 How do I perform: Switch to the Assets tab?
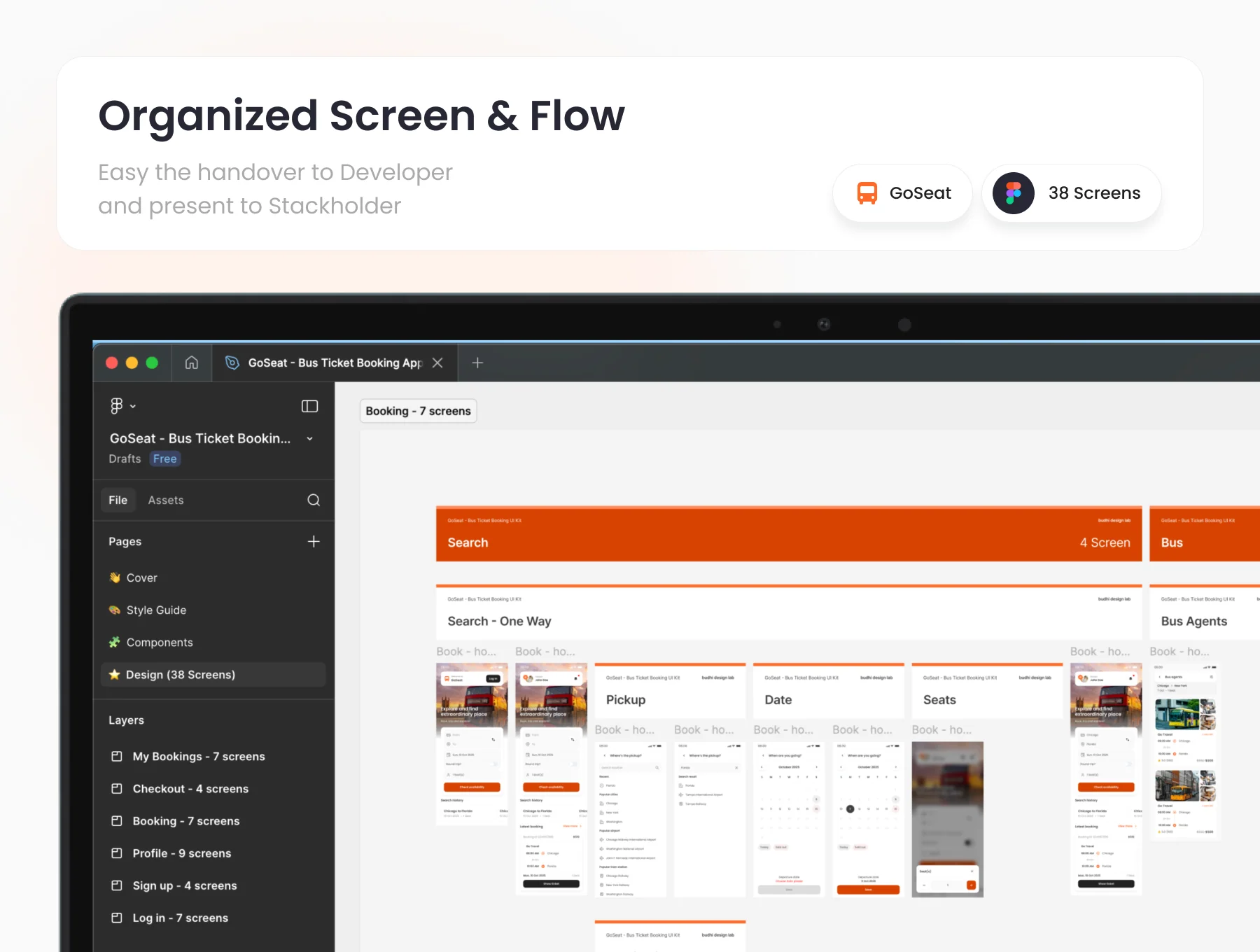point(166,500)
